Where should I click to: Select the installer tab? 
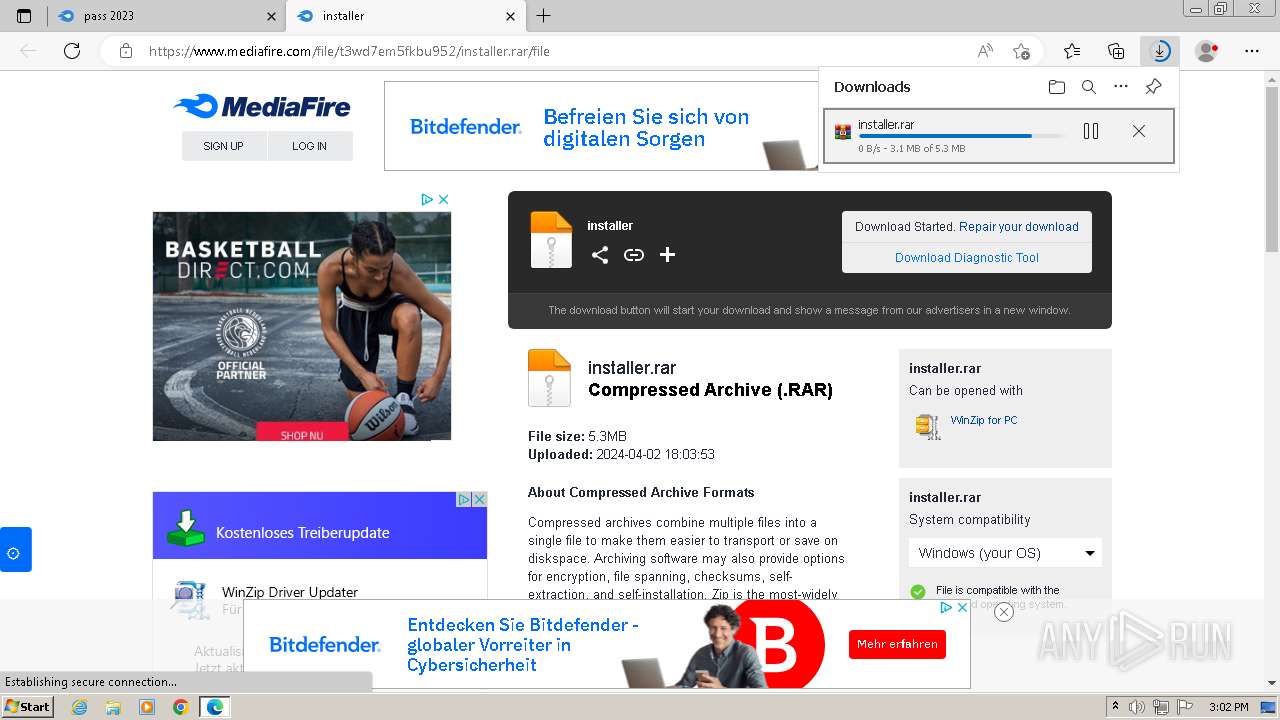(x=405, y=16)
